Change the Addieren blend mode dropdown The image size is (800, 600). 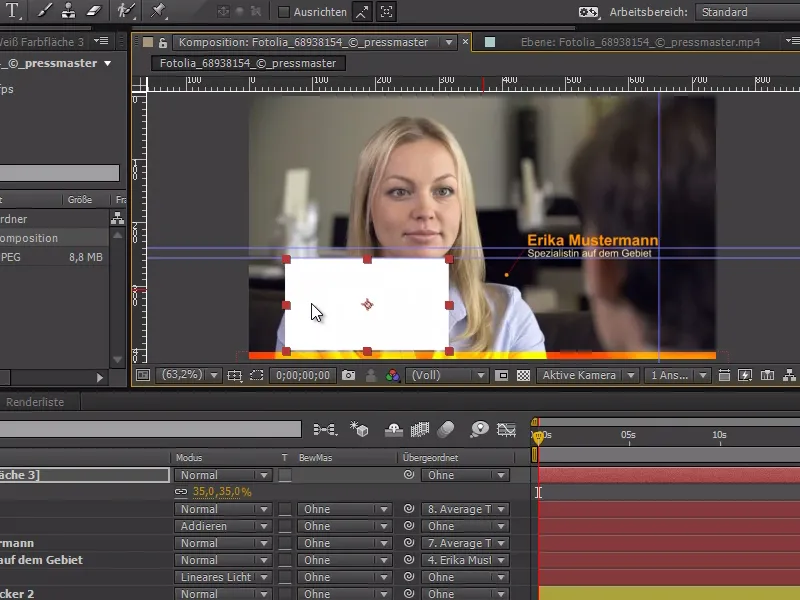[222, 525]
